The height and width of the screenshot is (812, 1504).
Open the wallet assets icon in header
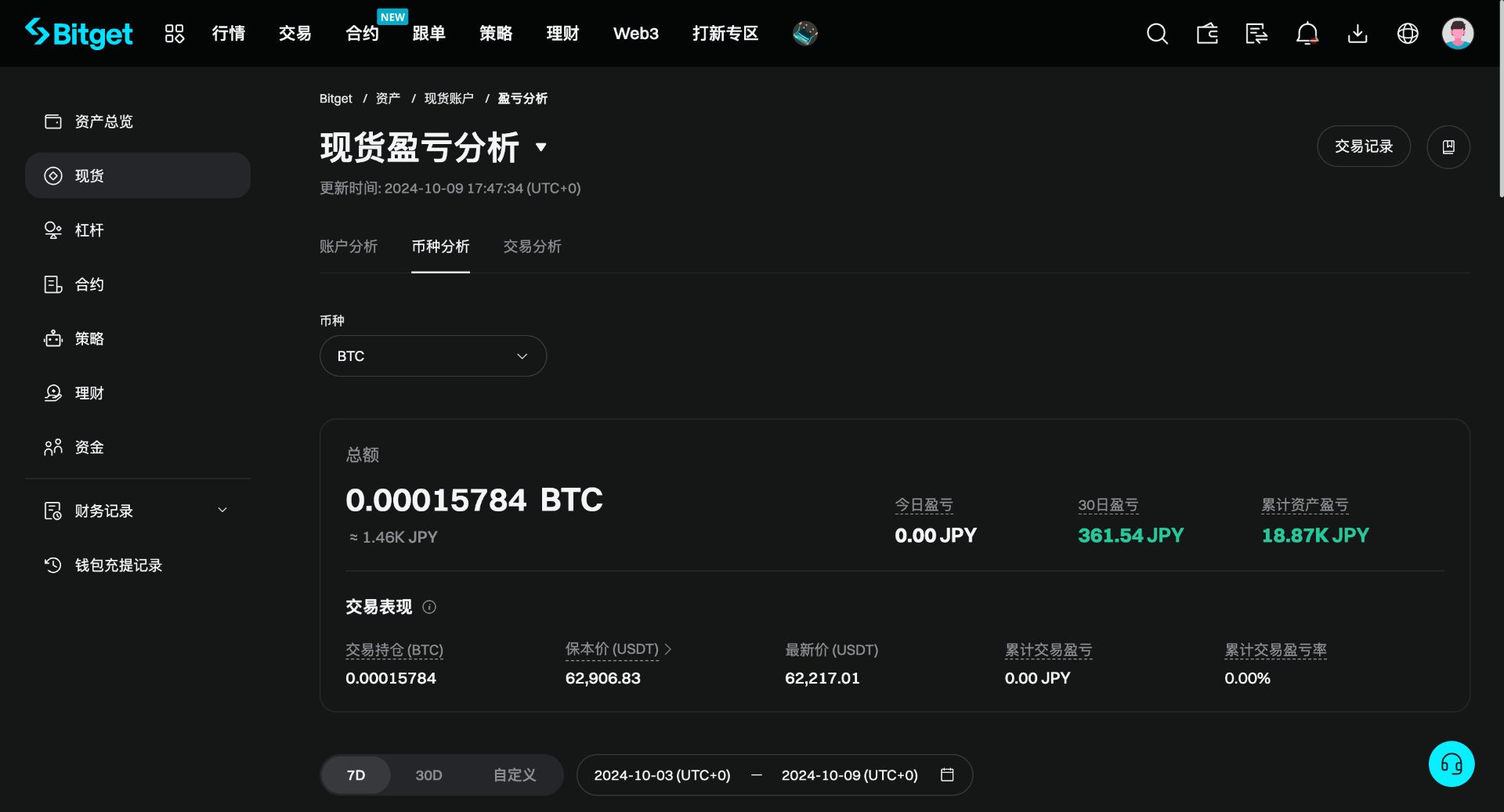click(x=1207, y=34)
